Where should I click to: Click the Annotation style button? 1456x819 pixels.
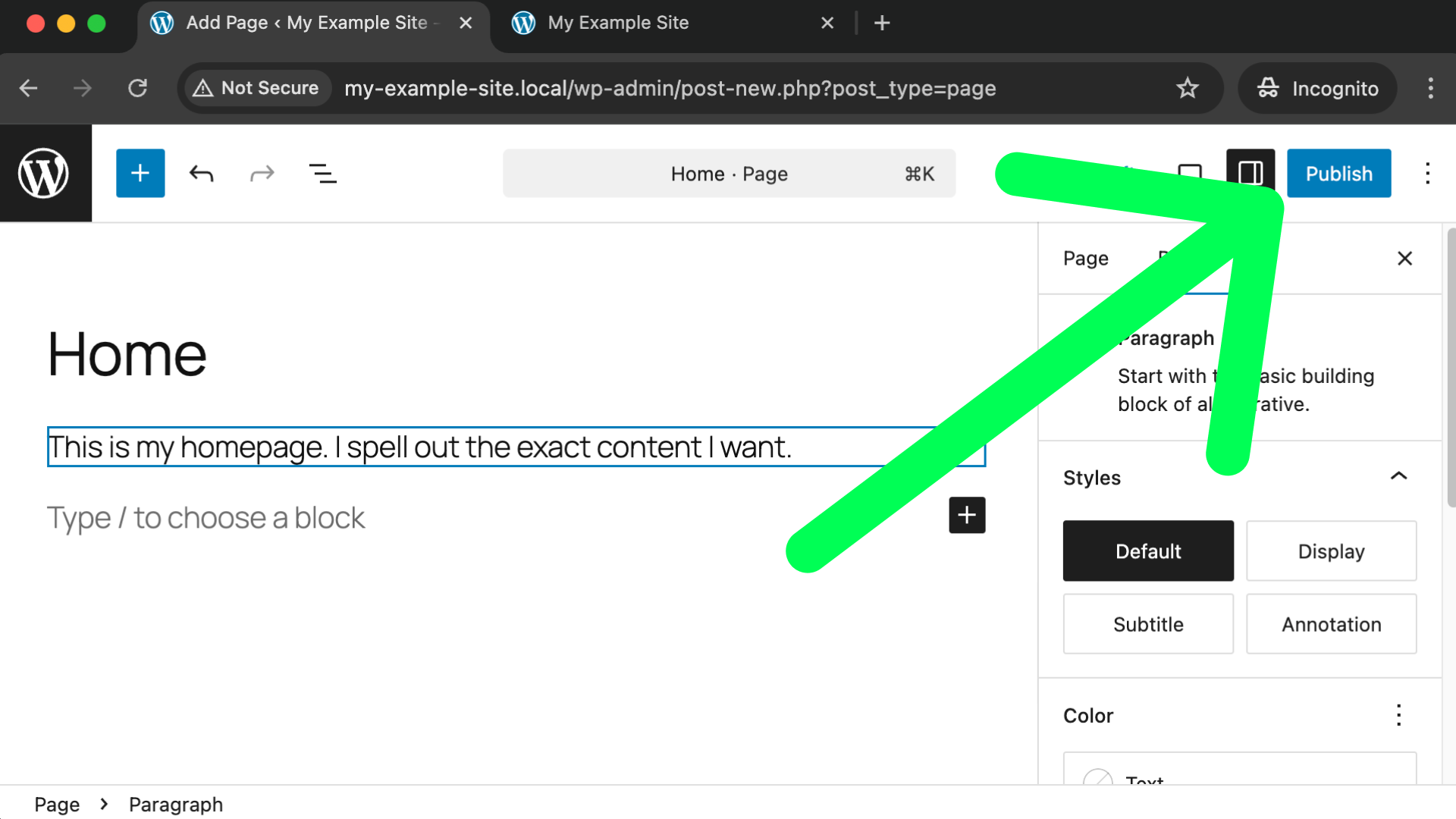(1331, 624)
